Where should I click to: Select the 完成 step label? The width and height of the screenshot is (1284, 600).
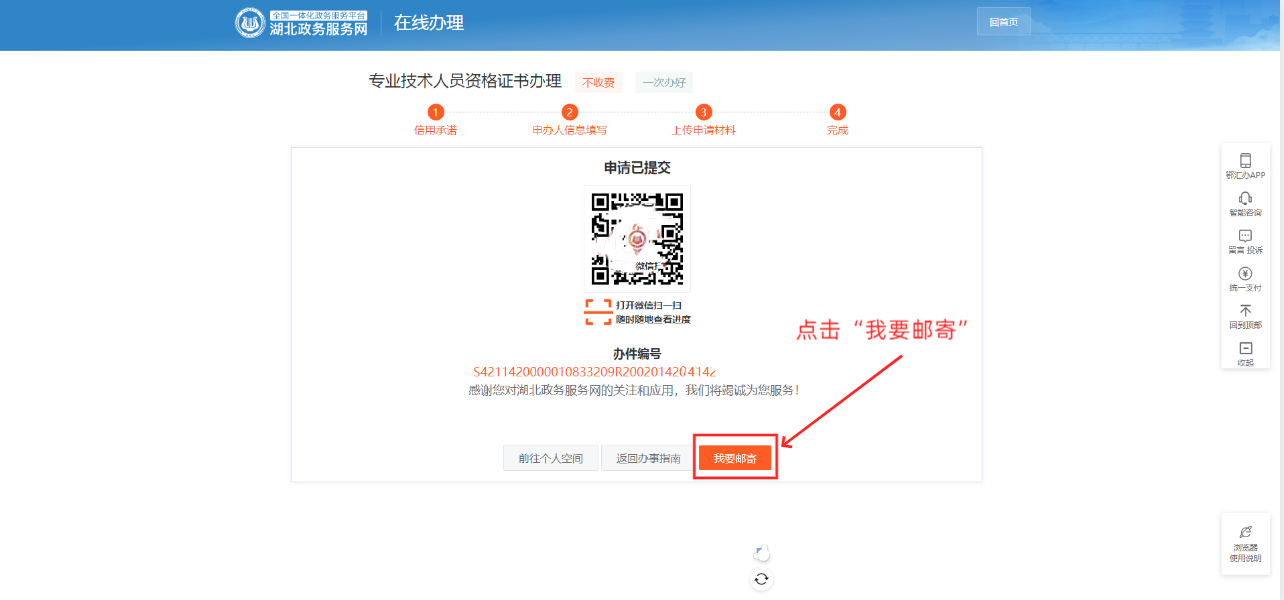click(x=837, y=130)
